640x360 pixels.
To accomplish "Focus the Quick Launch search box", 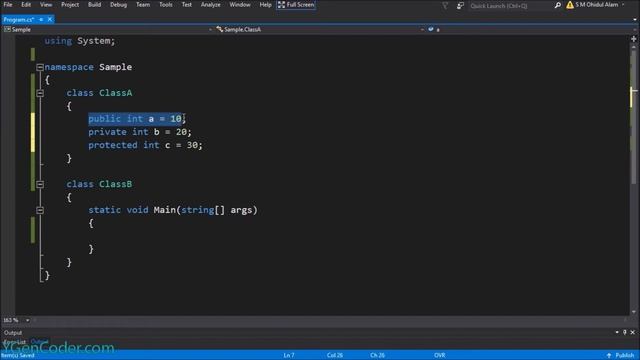I will [x=510, y=6].
